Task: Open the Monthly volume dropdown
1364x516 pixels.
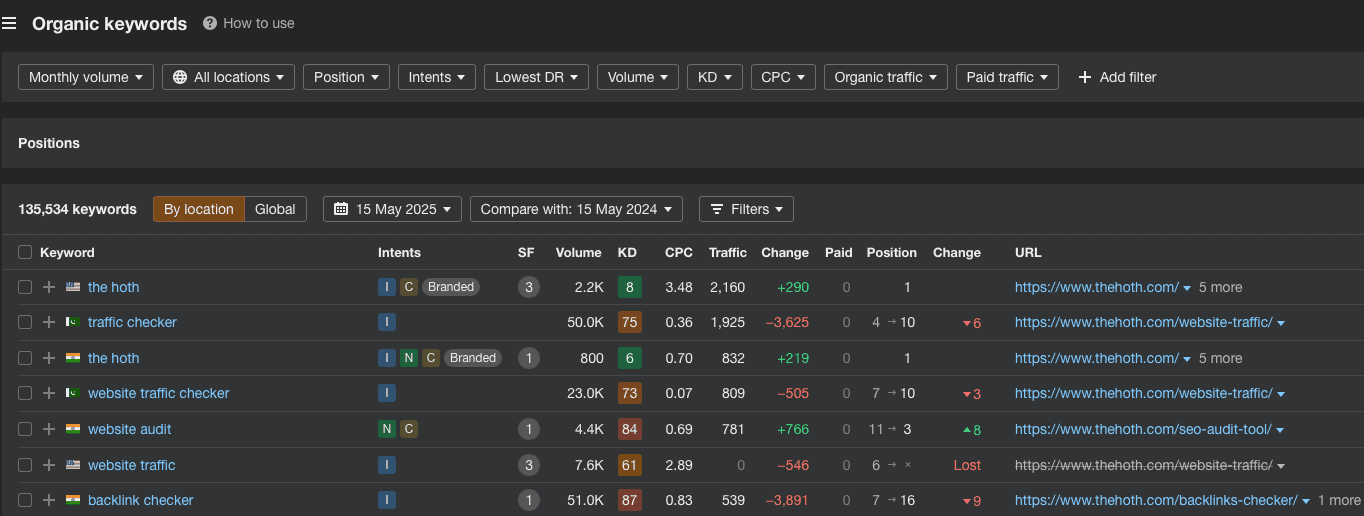Action: (86, 77)
